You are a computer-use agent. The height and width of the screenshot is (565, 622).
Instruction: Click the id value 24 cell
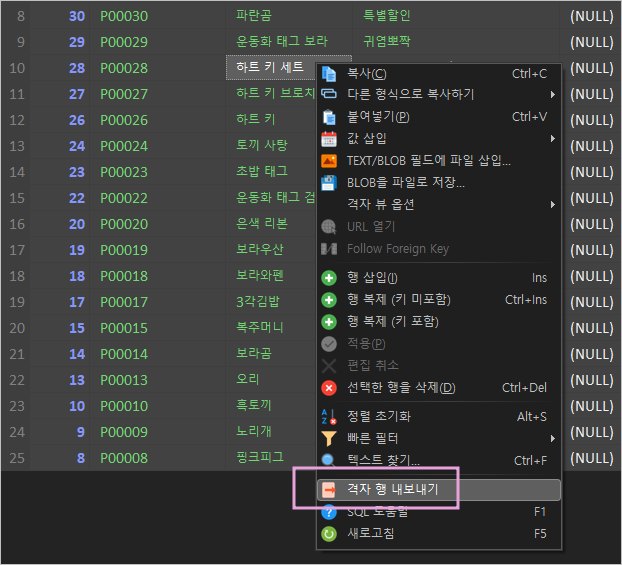click(x=60, y=146)
